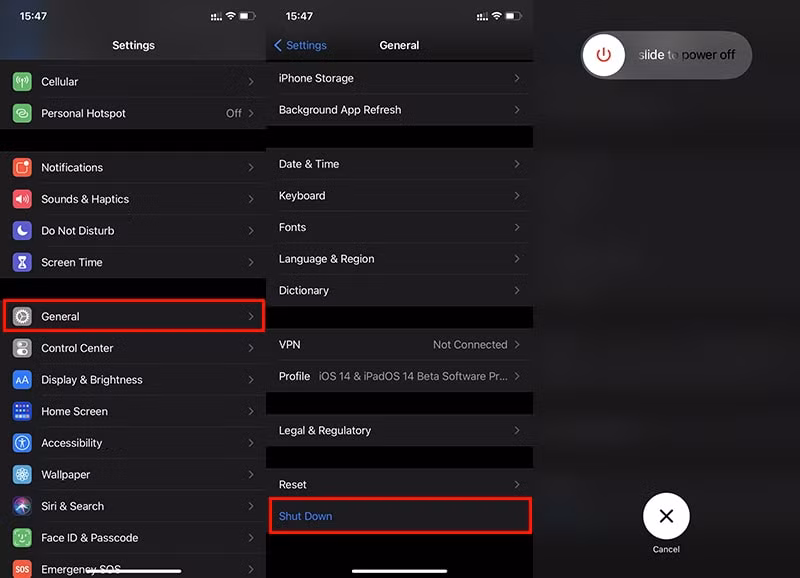This screenshot has width=800, height=578.
Task: Go back to Settings from General
Action: pos(301,45)
